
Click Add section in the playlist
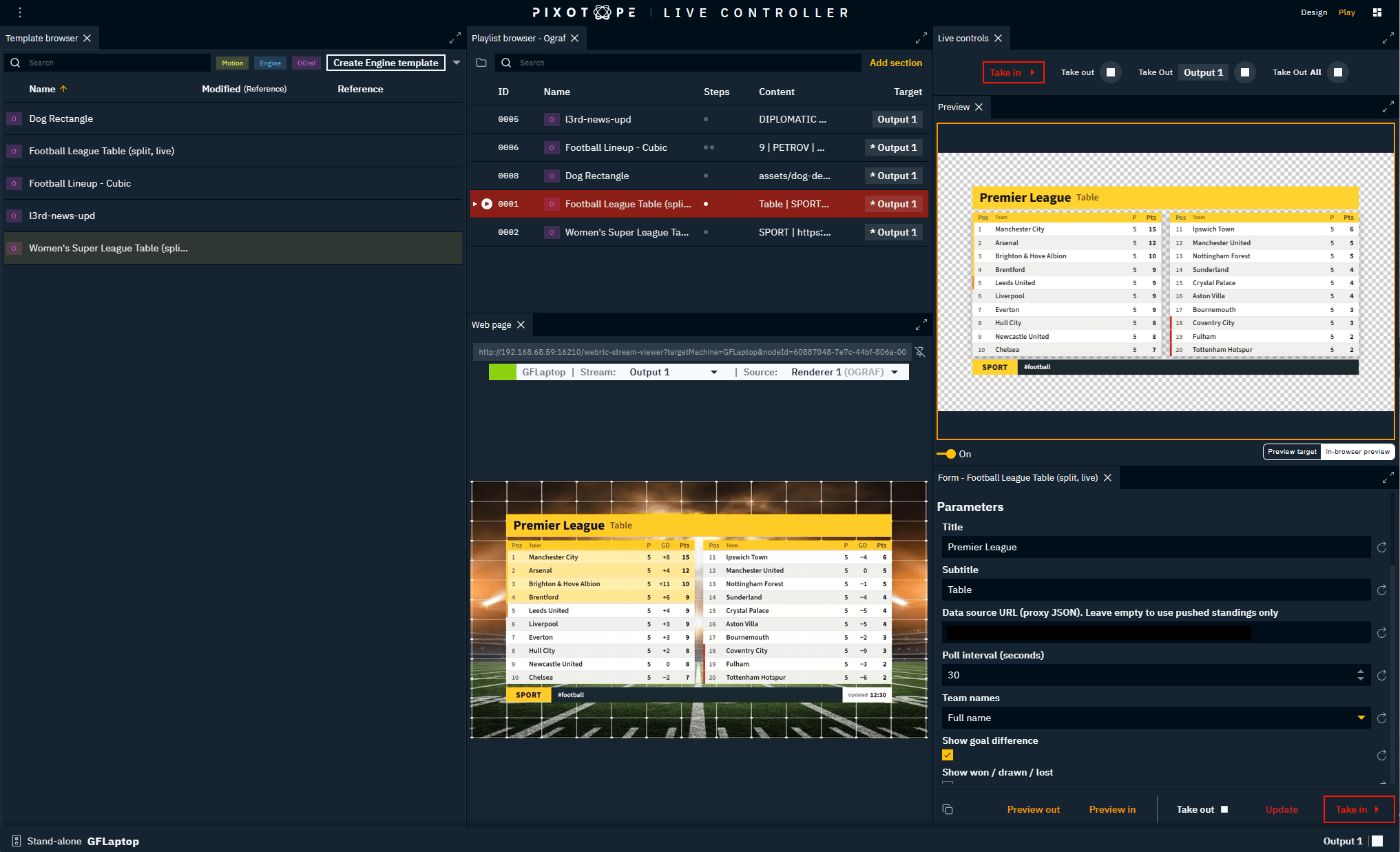[x=895, y=63]
